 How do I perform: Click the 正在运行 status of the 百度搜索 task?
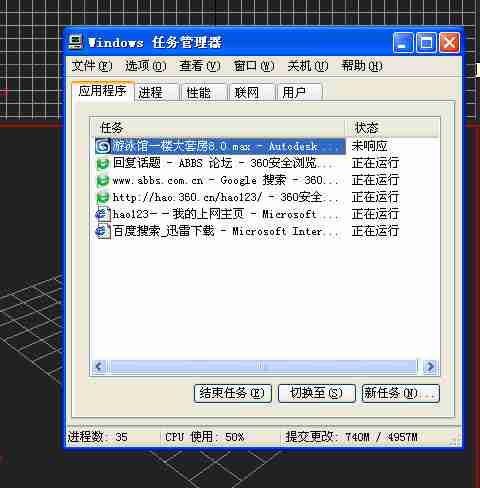(375, 231)
